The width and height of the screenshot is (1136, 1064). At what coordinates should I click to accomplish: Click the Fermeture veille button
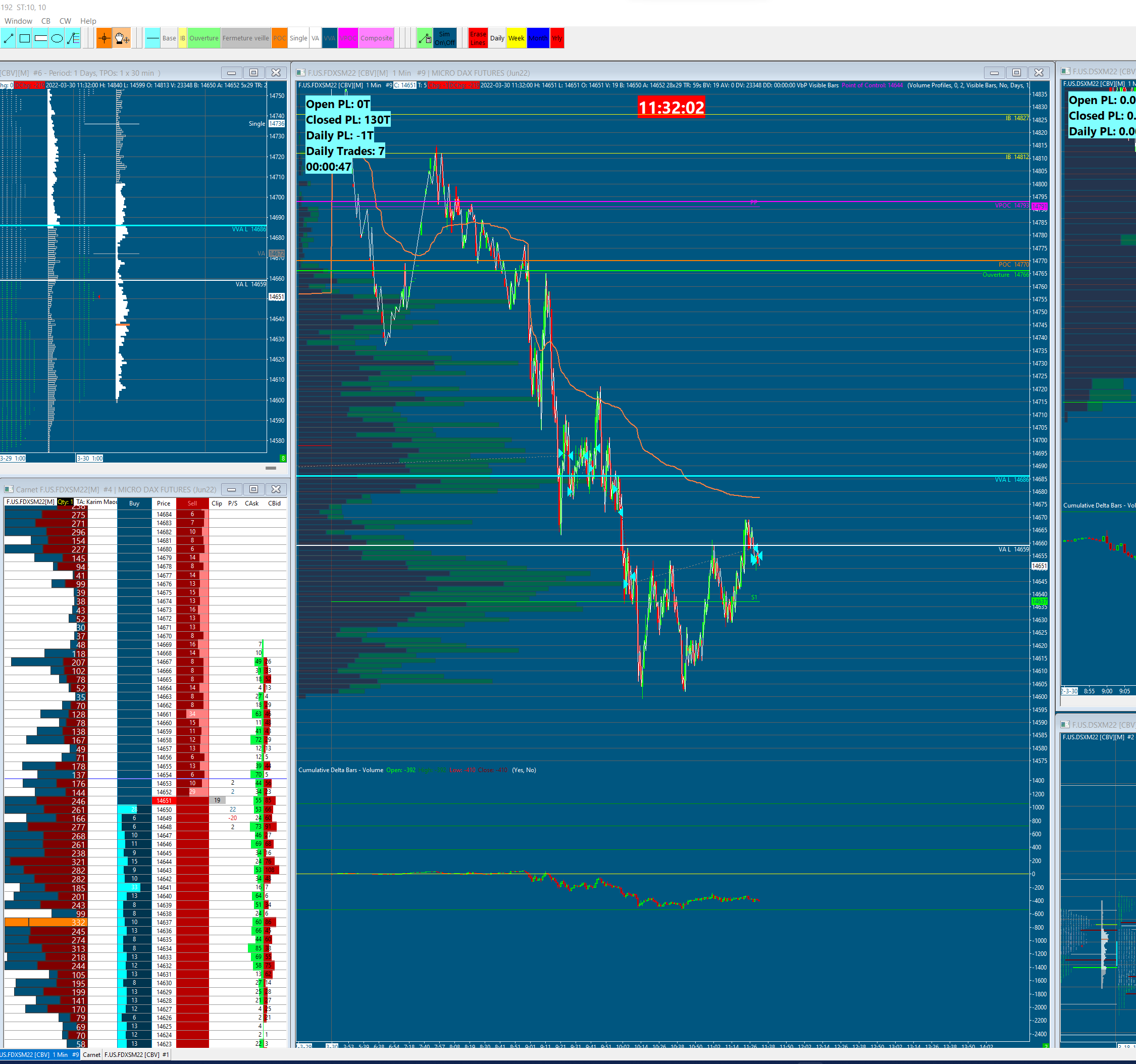[x=245, y=38]
